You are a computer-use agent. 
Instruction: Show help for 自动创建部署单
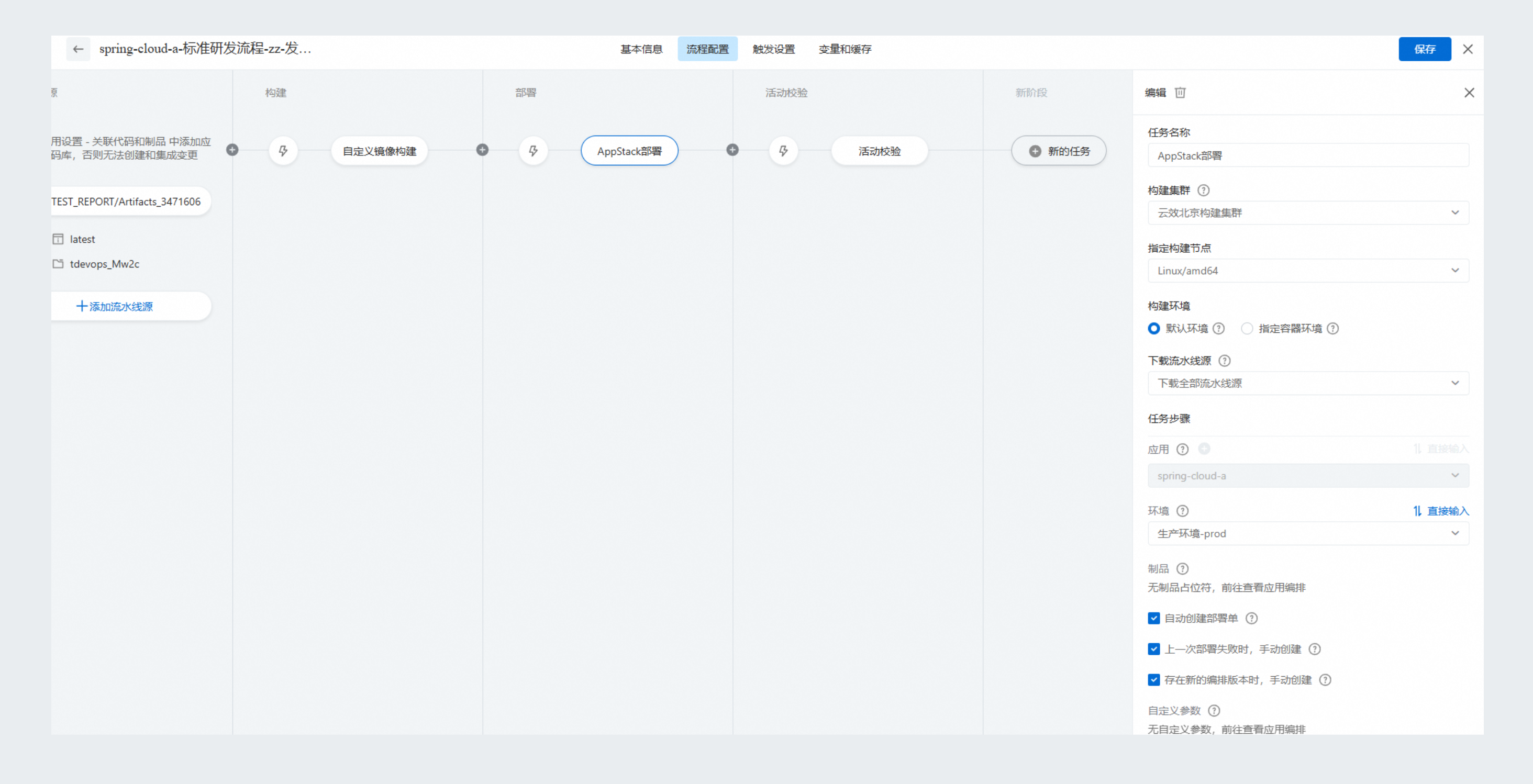tap(1251, 619)
